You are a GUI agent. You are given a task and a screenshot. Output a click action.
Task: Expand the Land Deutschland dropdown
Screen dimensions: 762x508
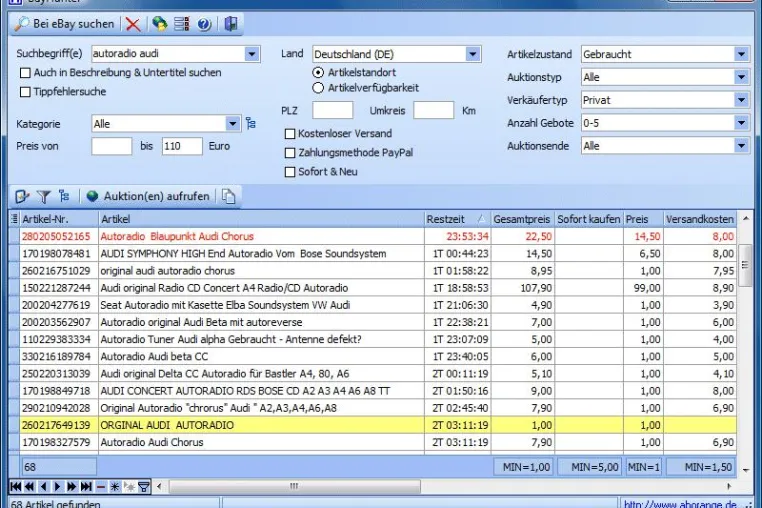(x=472, y=54)
